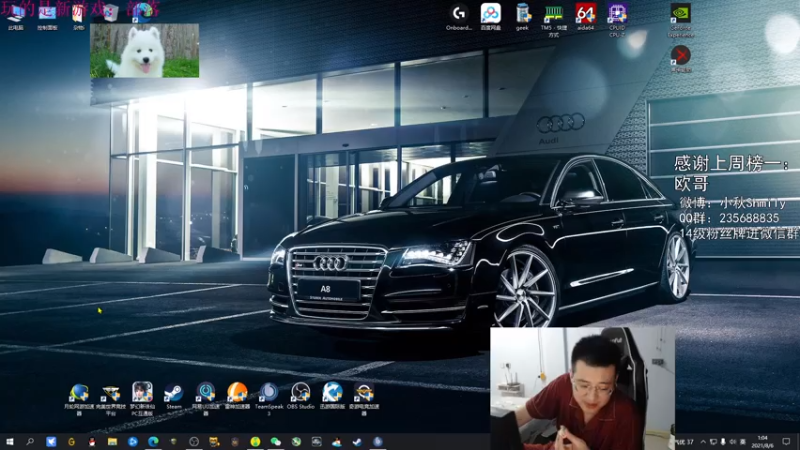Select the Internet Explorer-style accelerator shortcut
800x450 pixels.
click(x=79, y=397)
